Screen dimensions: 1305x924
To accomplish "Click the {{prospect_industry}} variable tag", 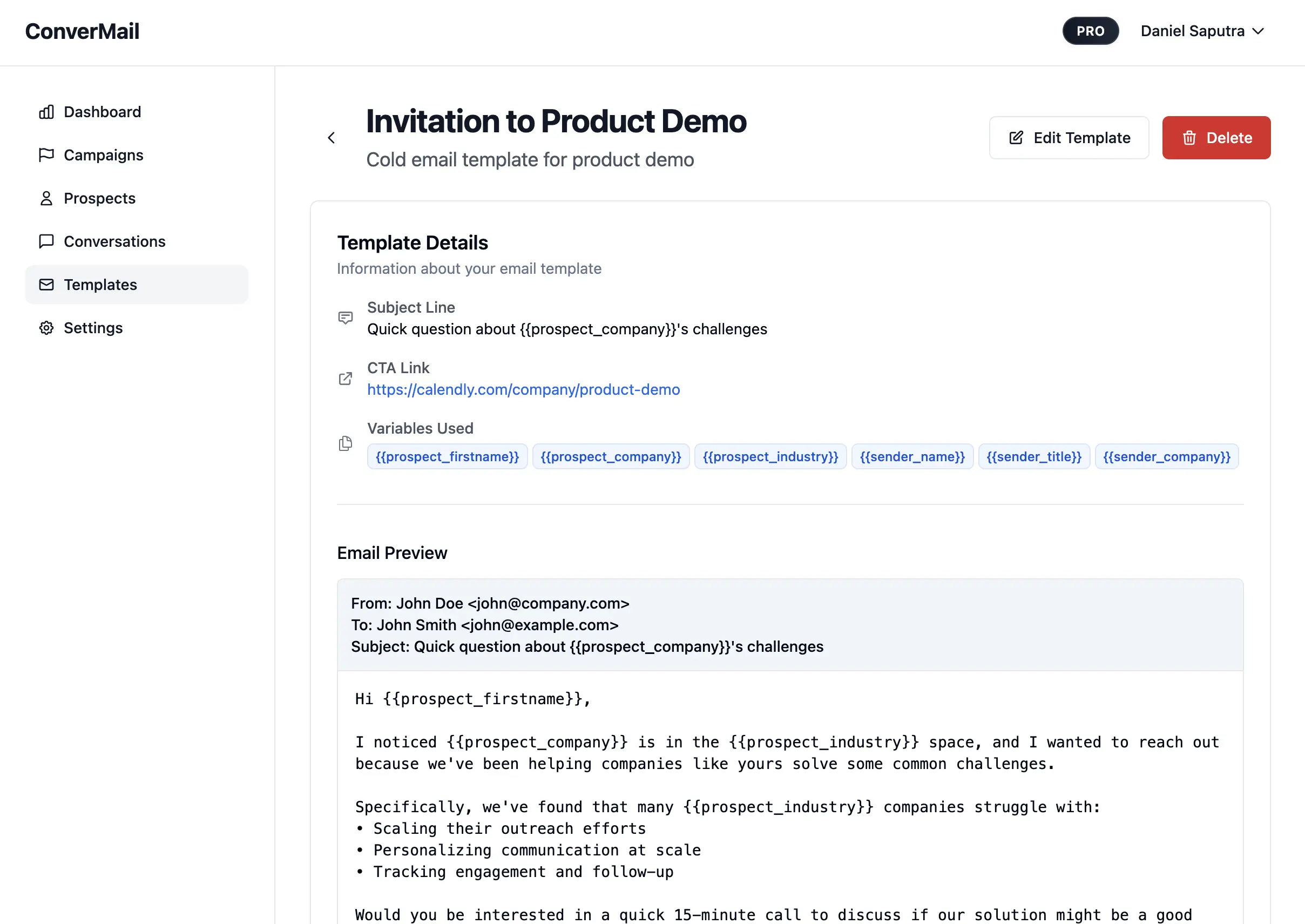I will tap(770, 457).
